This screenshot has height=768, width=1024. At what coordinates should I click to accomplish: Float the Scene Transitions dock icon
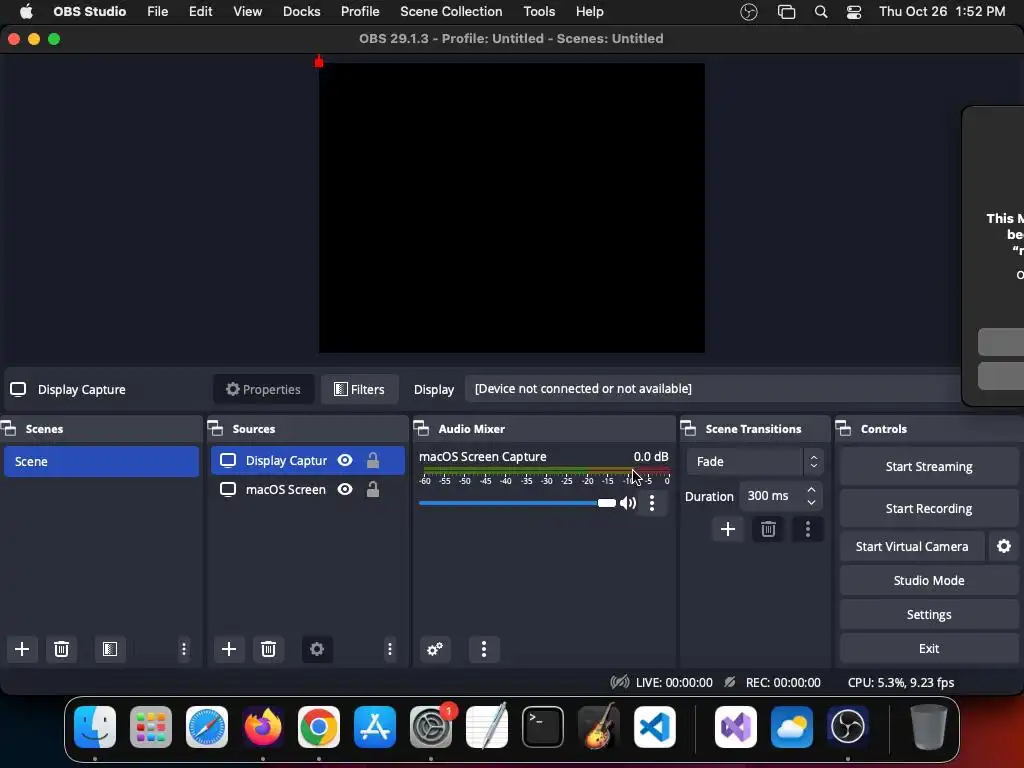(x=688, y=428)
